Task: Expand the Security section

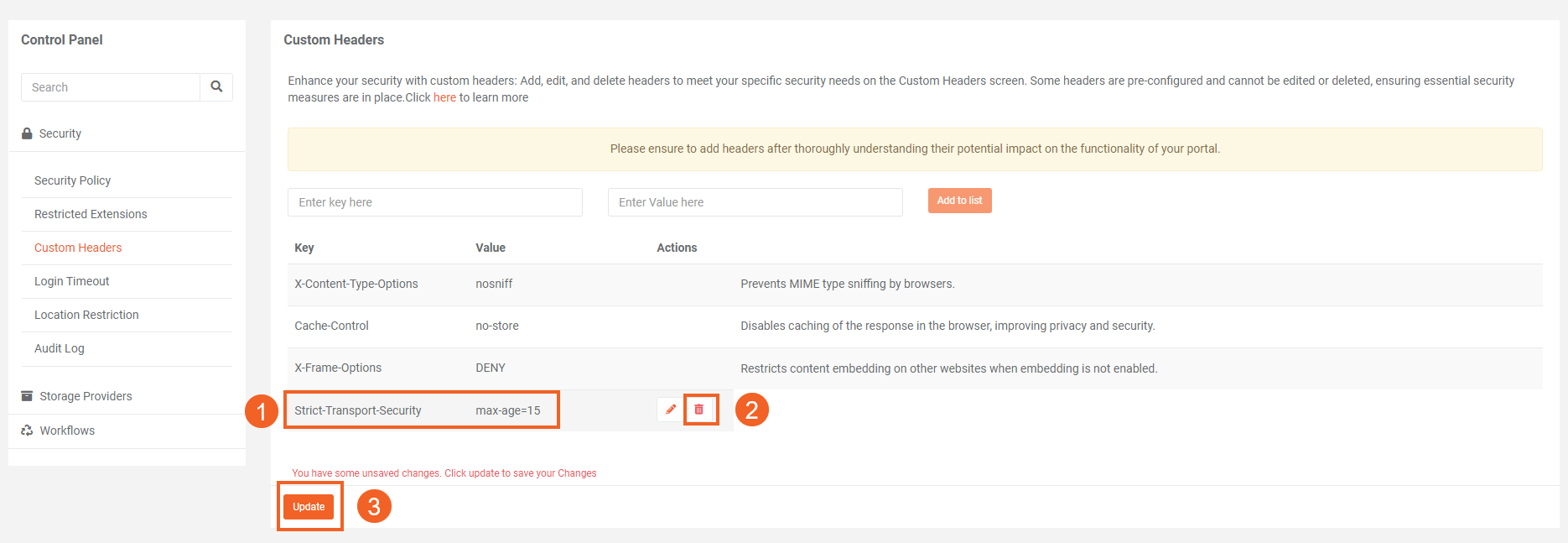Action: pos(60,133)
